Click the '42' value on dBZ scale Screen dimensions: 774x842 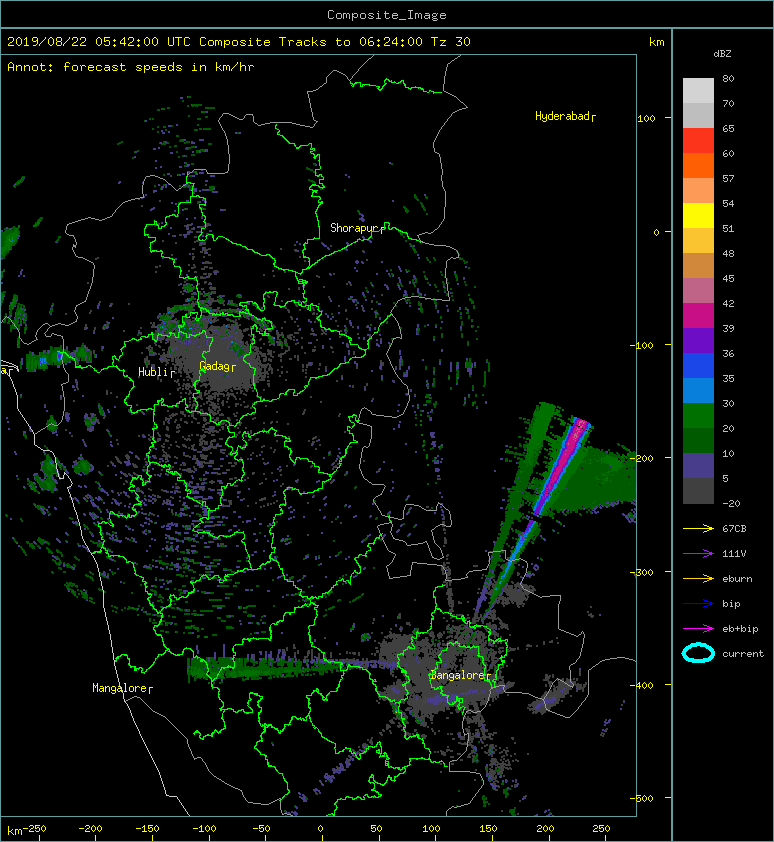(x=728, y=303)
